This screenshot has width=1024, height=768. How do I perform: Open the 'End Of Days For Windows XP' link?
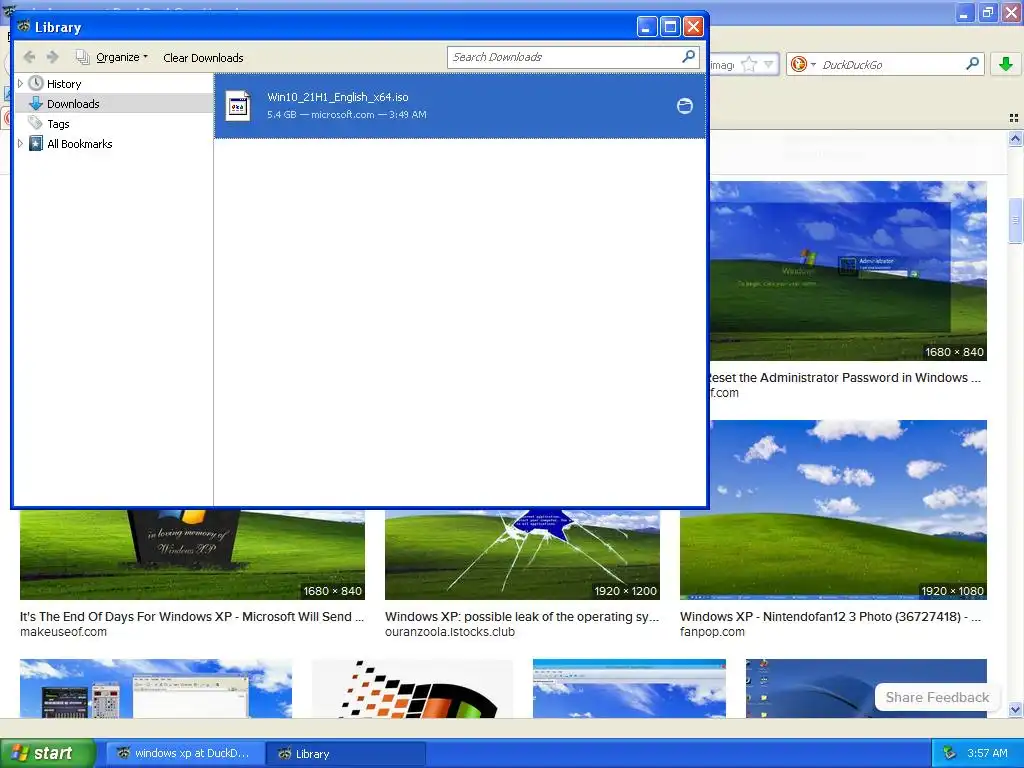click(192, 616)
